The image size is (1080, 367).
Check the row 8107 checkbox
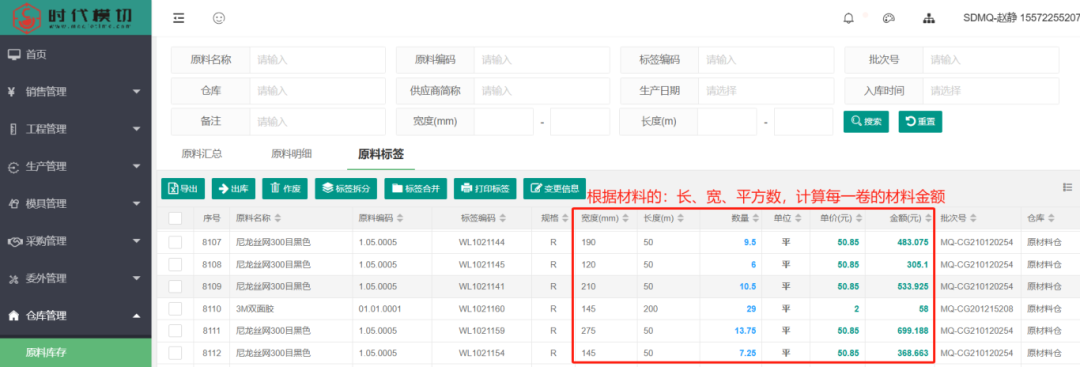(175, 242)
